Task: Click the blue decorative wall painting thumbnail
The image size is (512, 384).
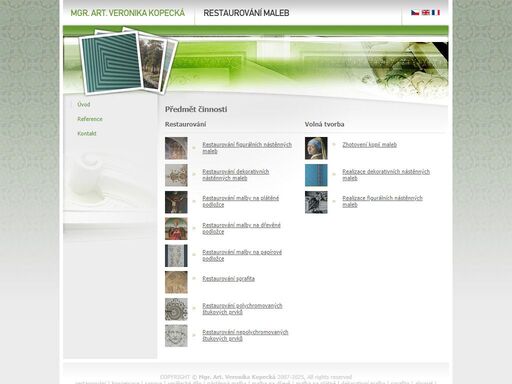Action: [x=316, y=175]
